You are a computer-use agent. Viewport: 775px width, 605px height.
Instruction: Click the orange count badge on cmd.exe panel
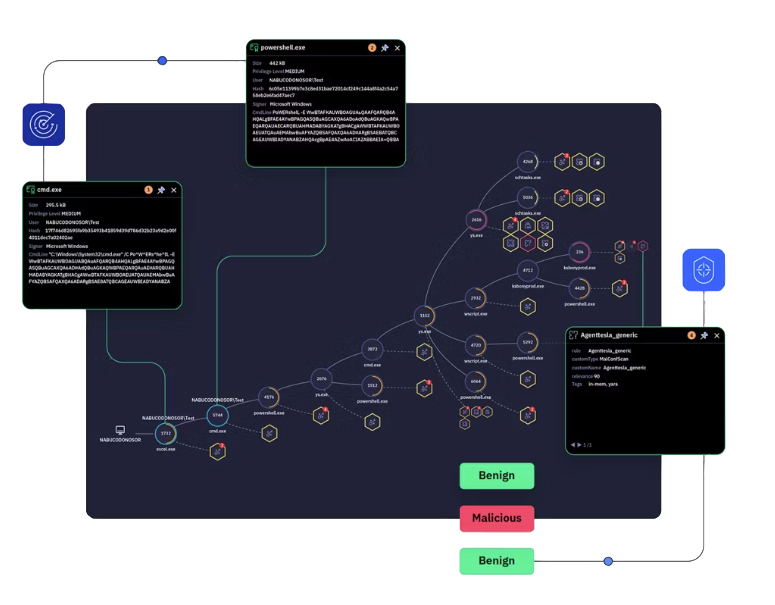tap(149, 190)
